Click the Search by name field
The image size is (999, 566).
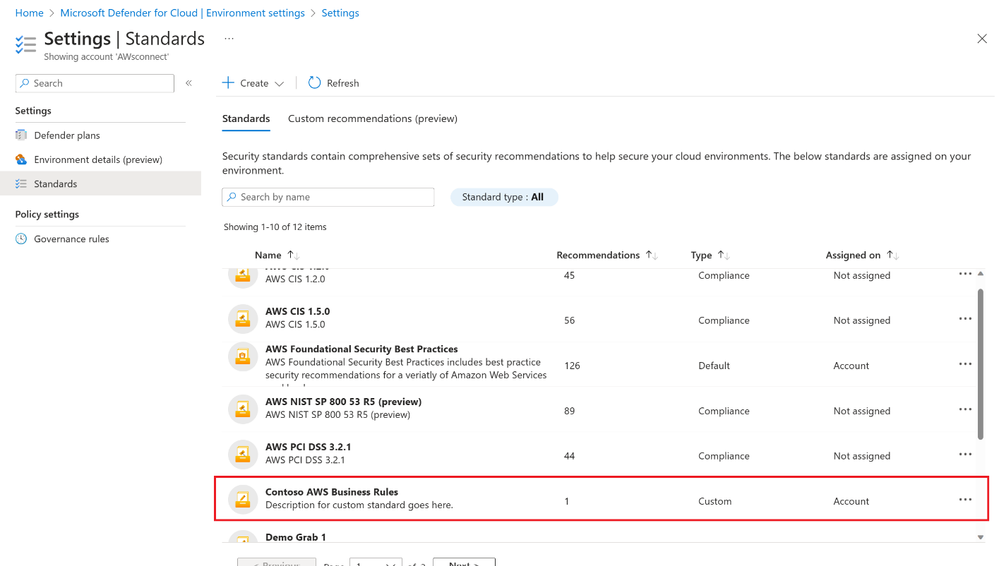[x=328, y=197]
